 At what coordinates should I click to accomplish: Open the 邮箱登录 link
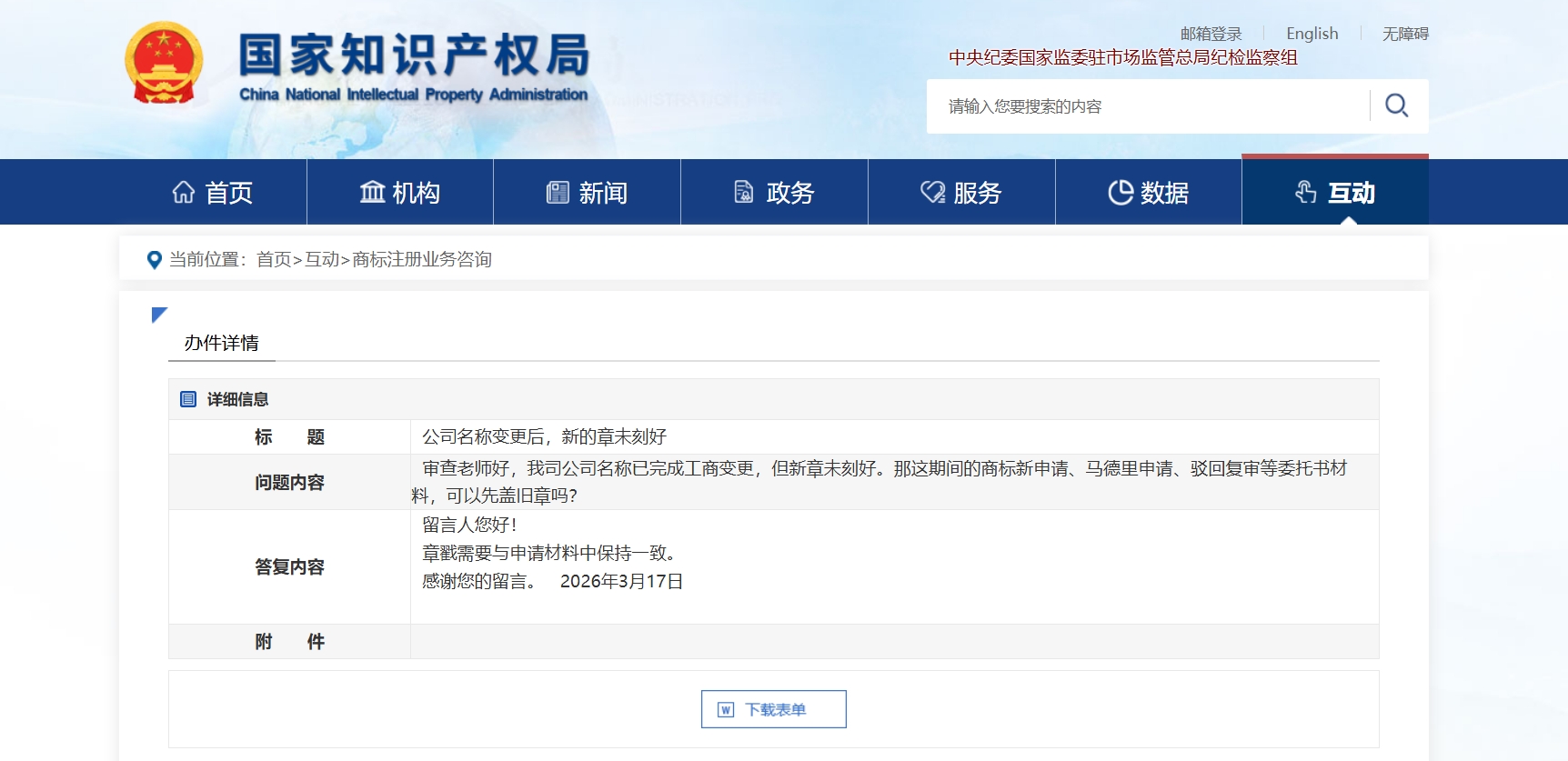[x=1211, y=34]
